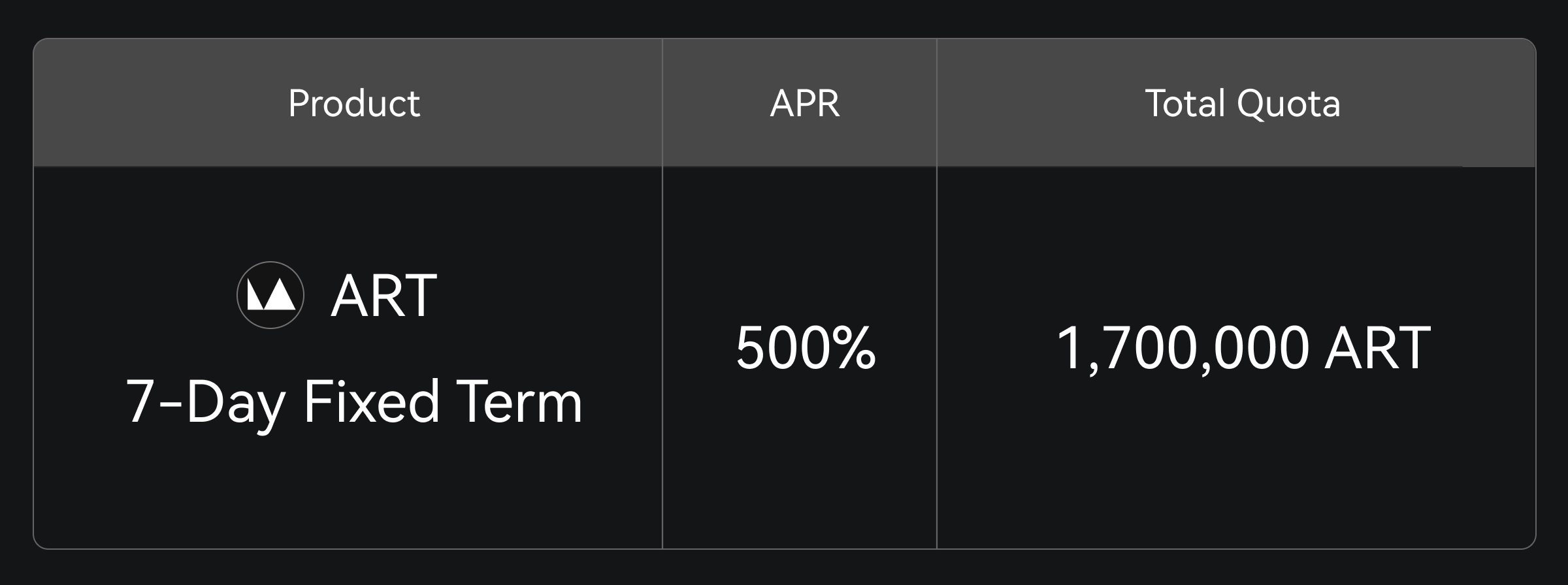The width and height of the screenshot is (1568, 585).
Task: Open the 7-Day Fixed Term product
Action: pos(354,402)
